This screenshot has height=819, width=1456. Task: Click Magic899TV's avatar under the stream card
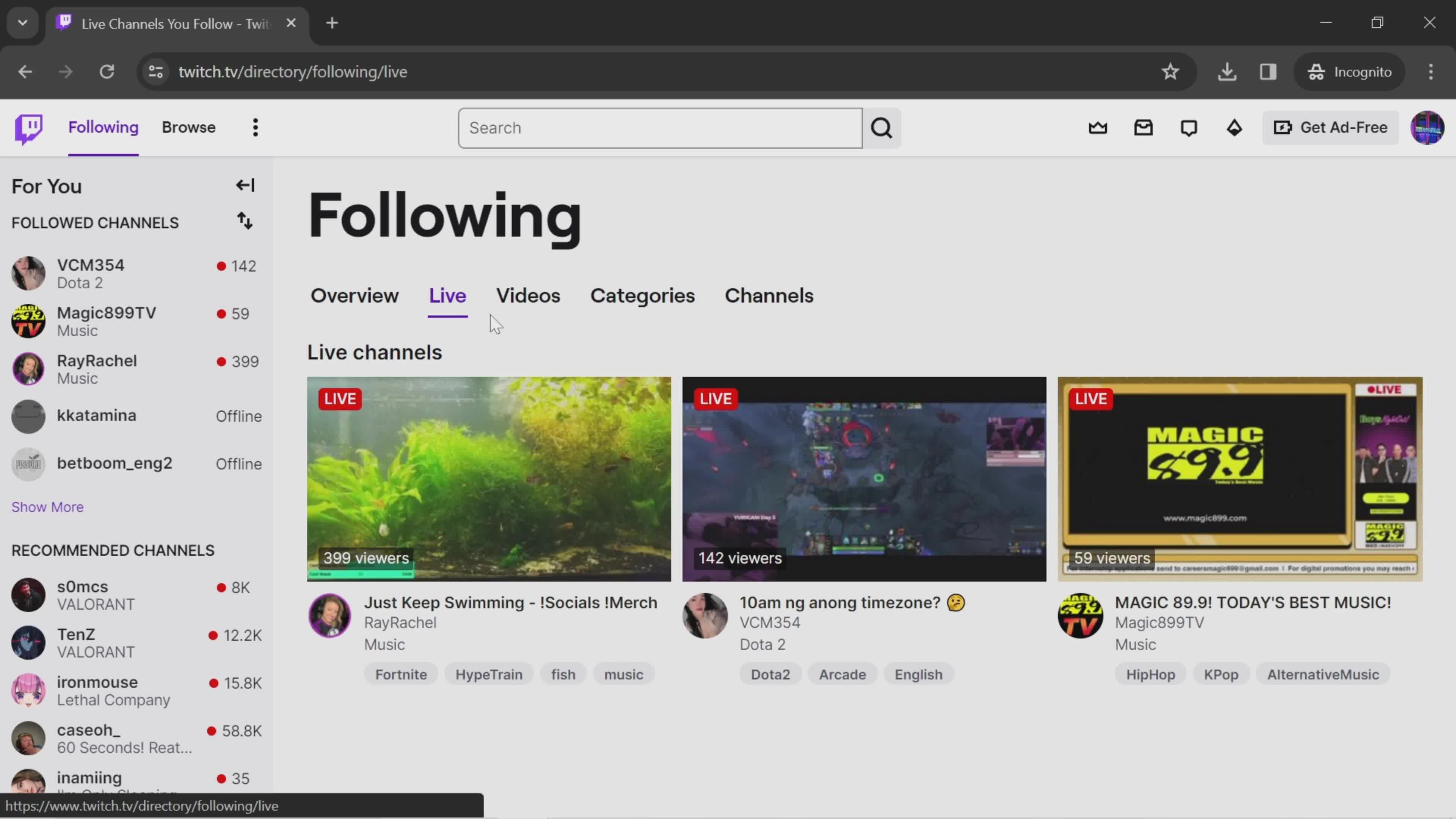pos(1080,615)
